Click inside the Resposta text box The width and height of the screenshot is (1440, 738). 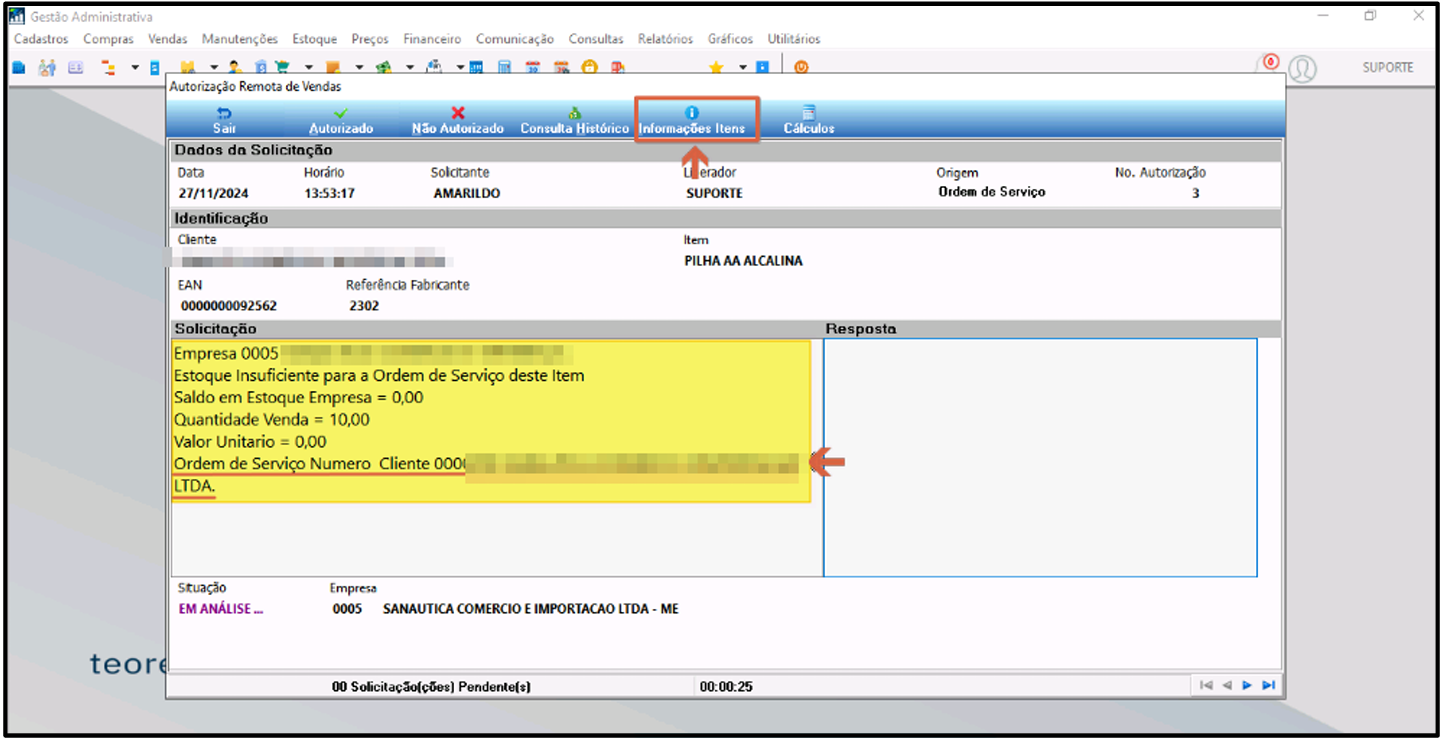1040,457
